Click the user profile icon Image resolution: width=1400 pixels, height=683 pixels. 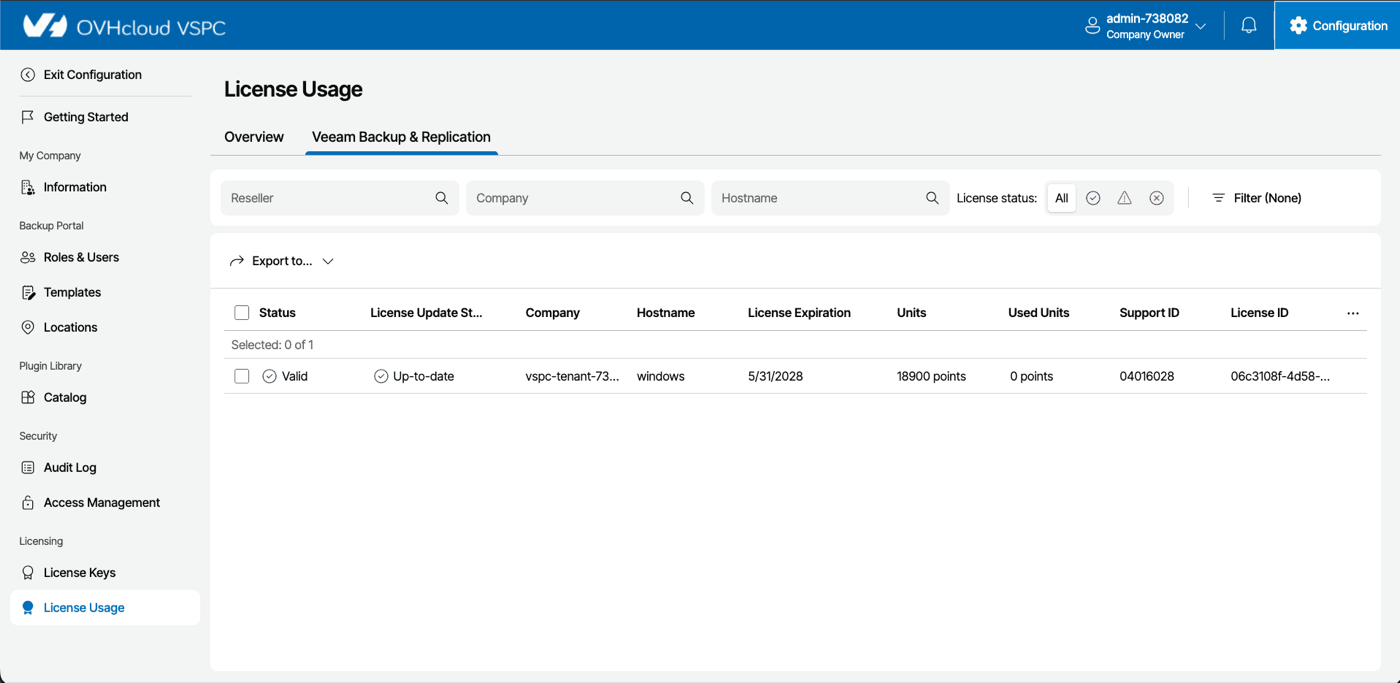[x=1092, y=25]
